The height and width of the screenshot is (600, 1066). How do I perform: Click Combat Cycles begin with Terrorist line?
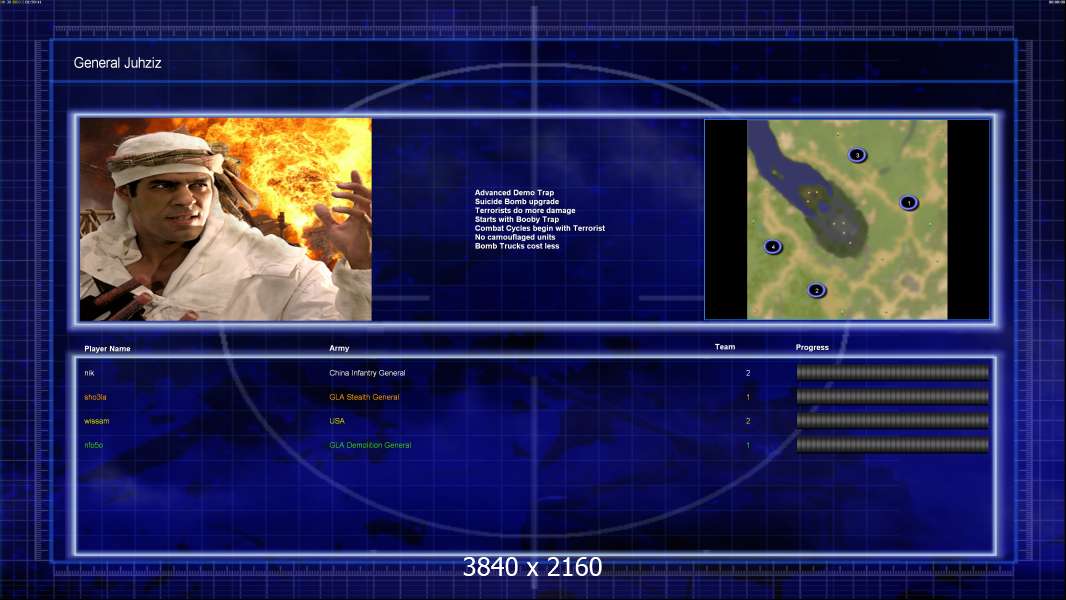(540, 228)
